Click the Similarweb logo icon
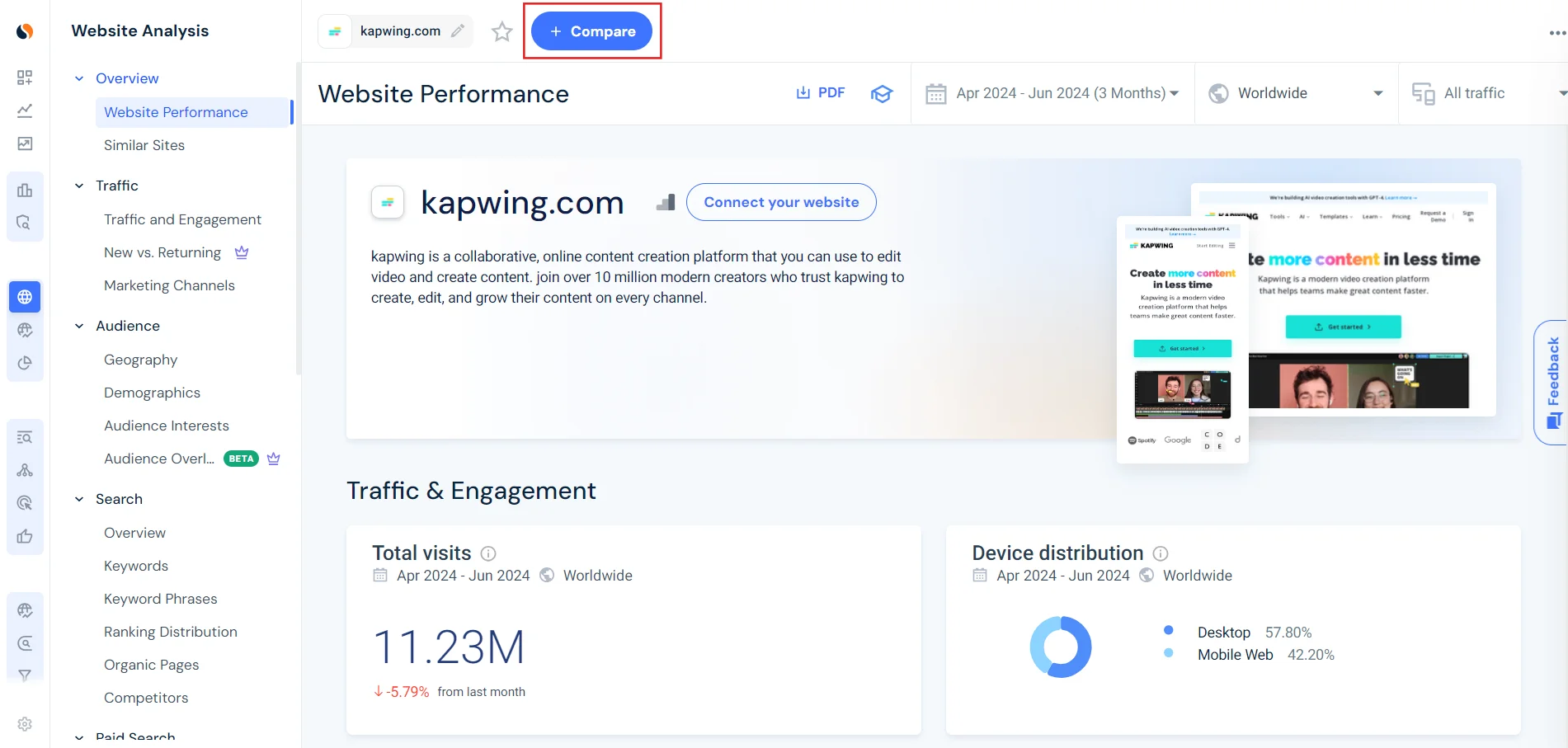 pos(25,31)
